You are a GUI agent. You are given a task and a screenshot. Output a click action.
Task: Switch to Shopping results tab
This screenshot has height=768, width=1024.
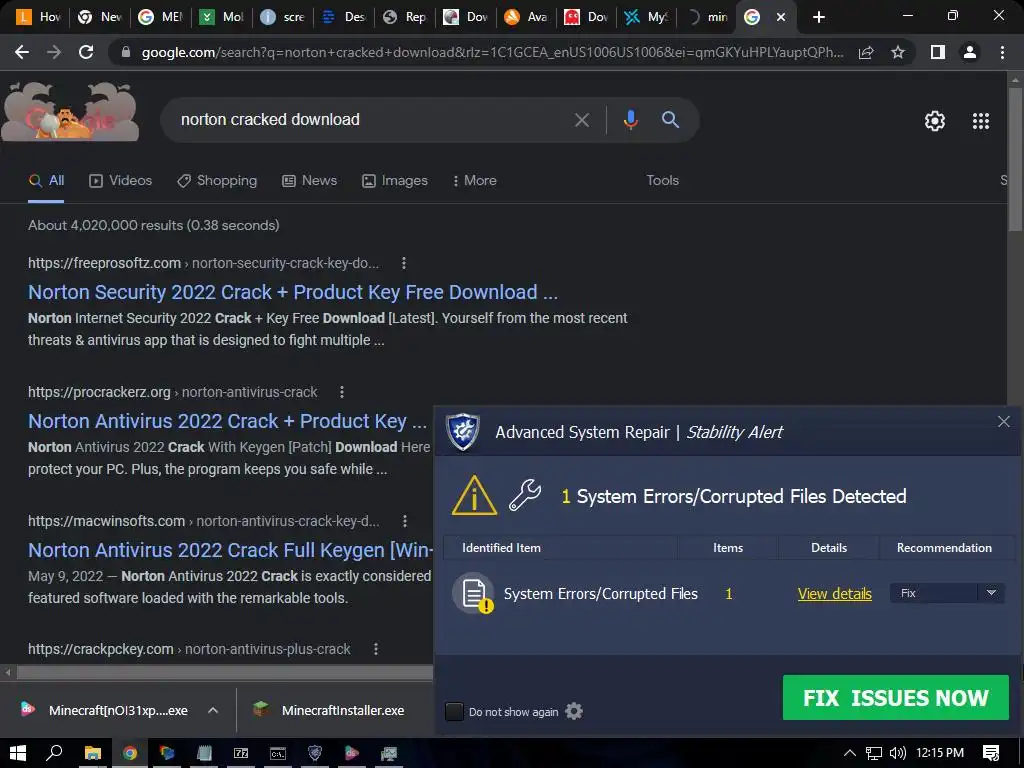[217, 181]
